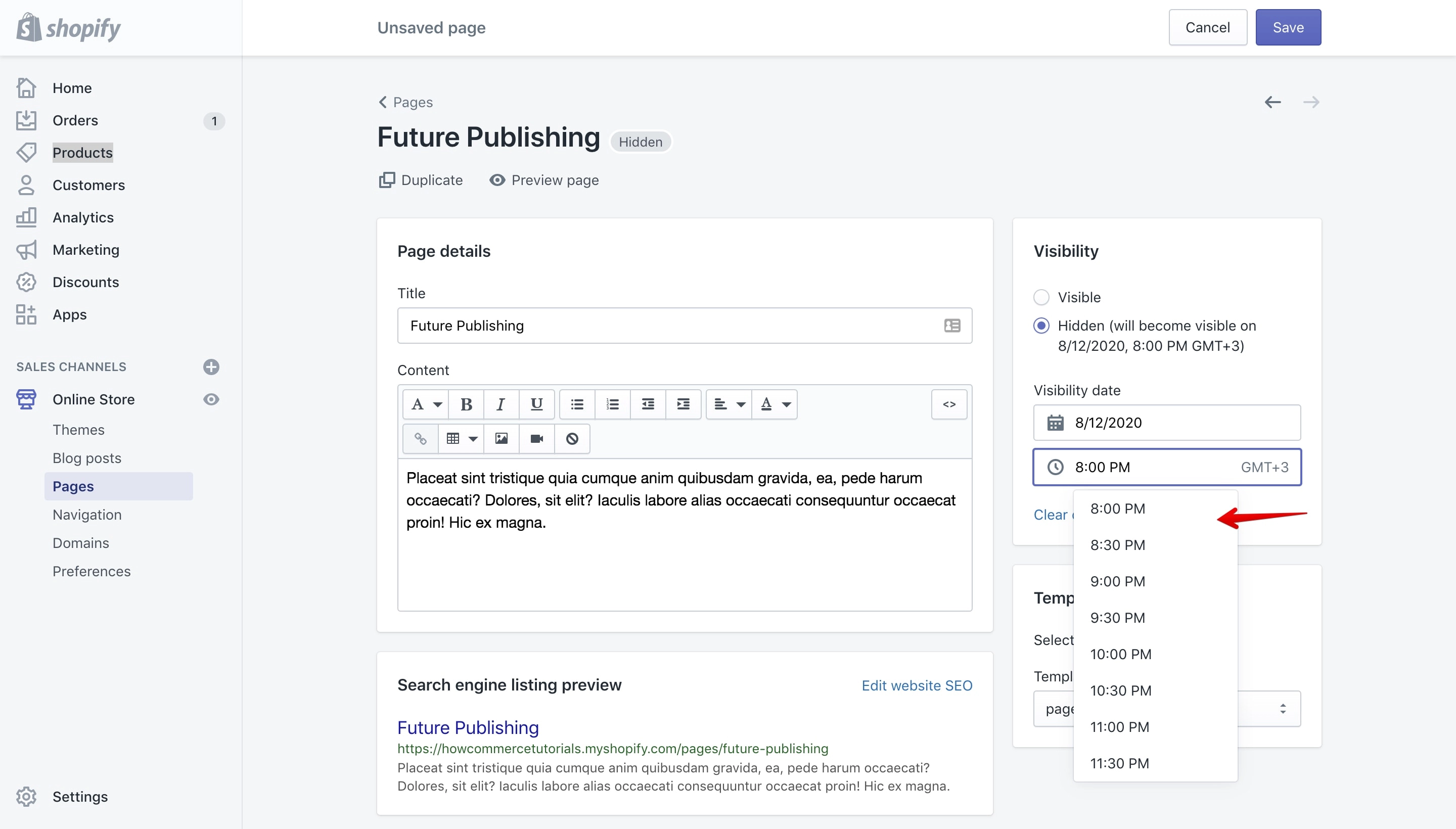Open Home from sidebar
The image size is (1456, 829).
pyautogui.click(x=72, y=87)
